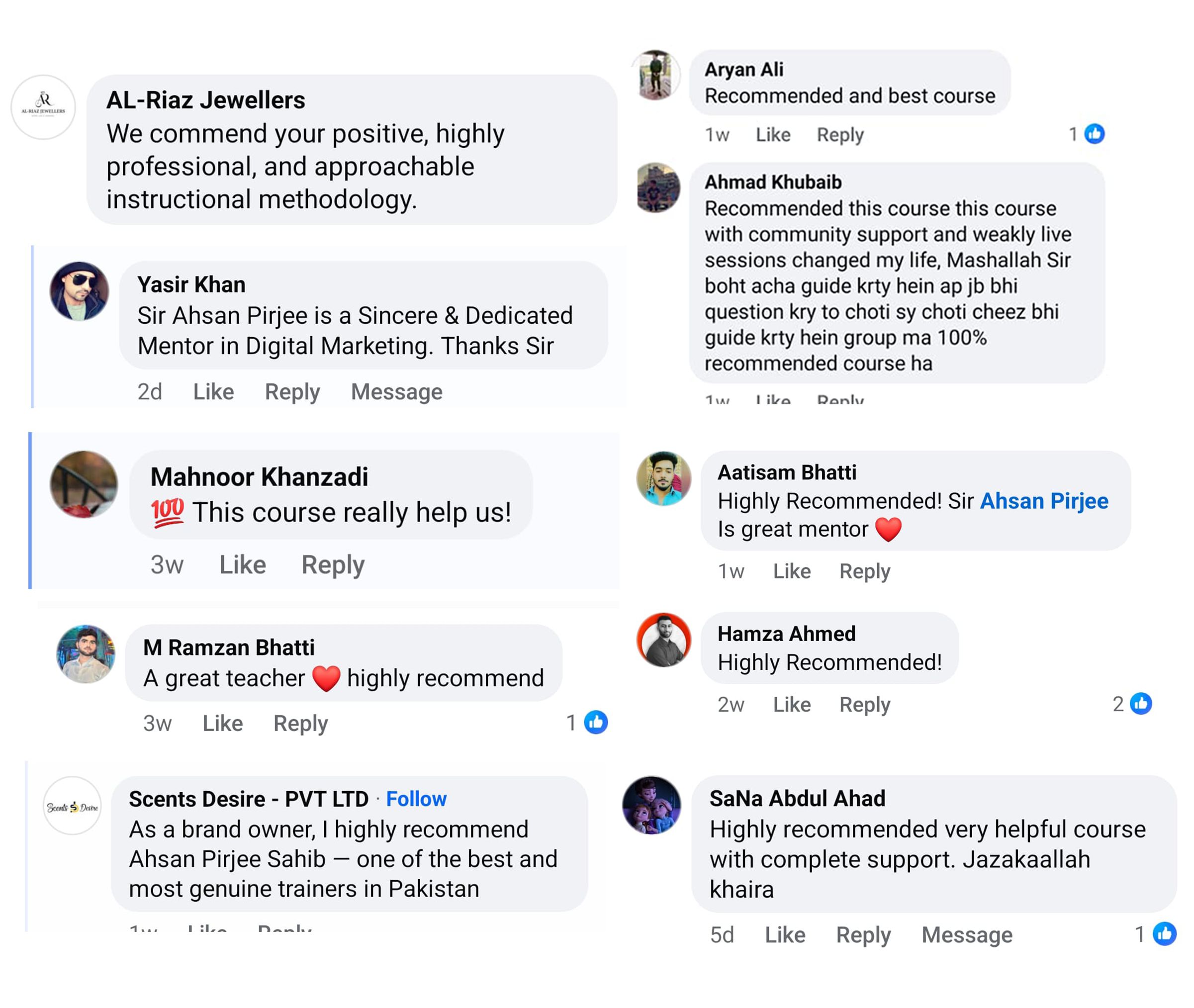Like Yasir Khan's comment
The width and height of the screenshot is (1194, 1008).
pyautogui.click(x=213, y=392)
